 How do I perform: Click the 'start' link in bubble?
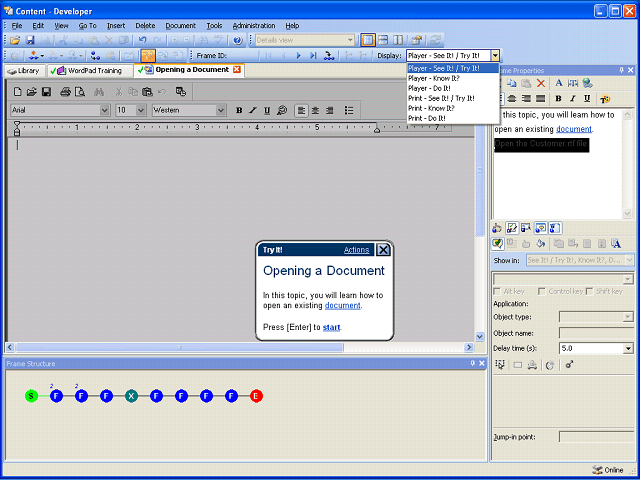click(331, 327)
